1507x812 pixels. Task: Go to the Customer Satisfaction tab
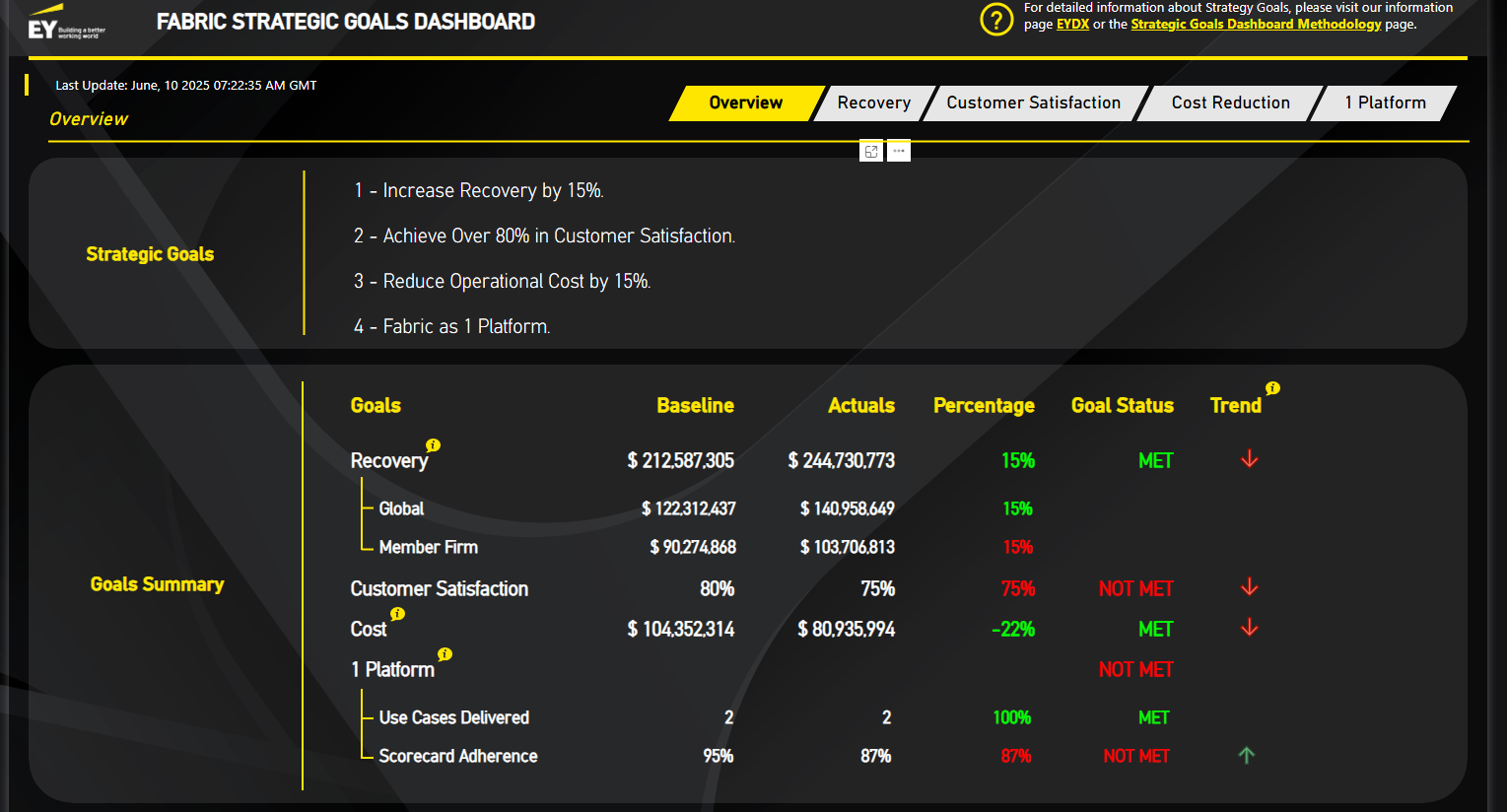click(x=1033, y=102)
